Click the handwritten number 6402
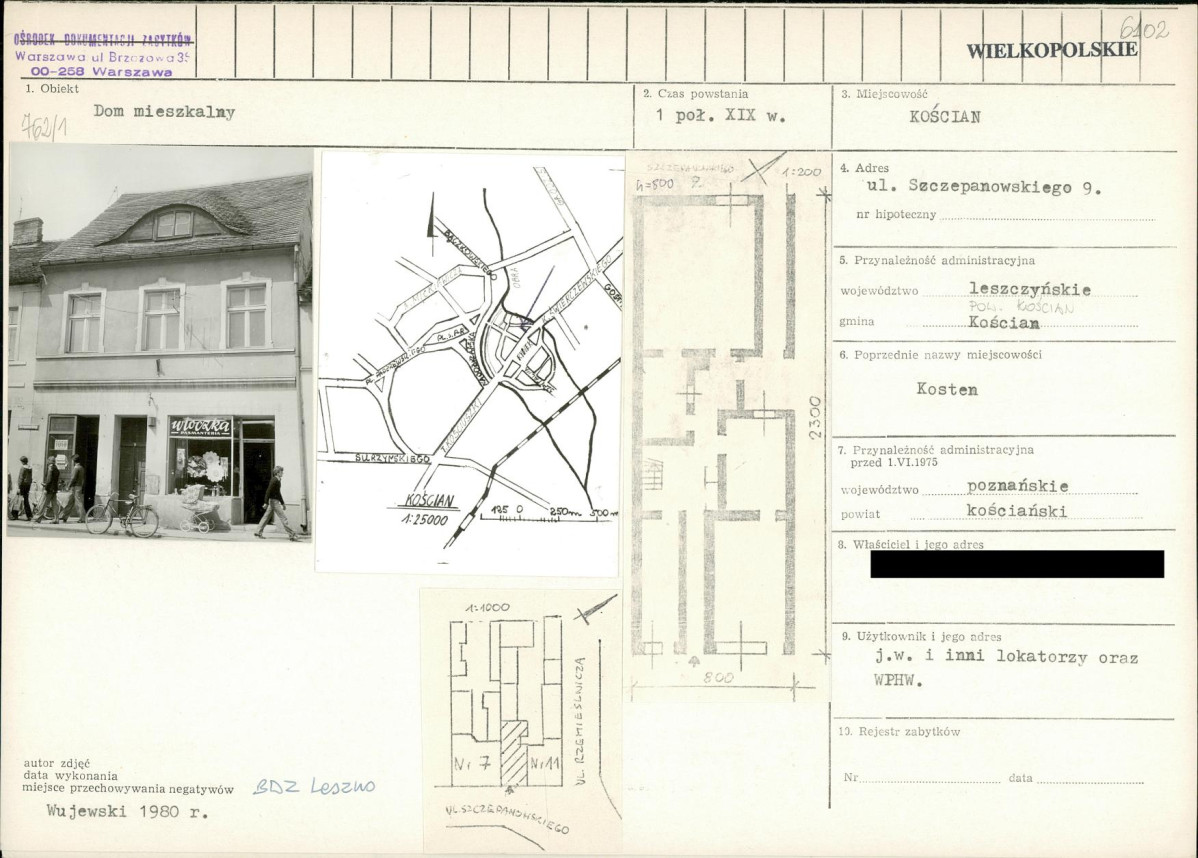Viewport: 1198px width, 858px height. 1144,29
